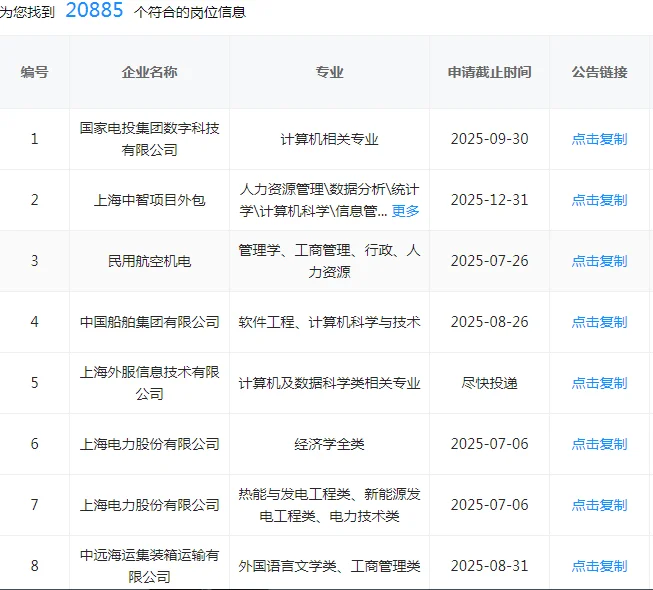Screen dimensions: 653x590
Task: Click major 热能与发电工程类、新能源发电工程类
Action: [329, 505]
